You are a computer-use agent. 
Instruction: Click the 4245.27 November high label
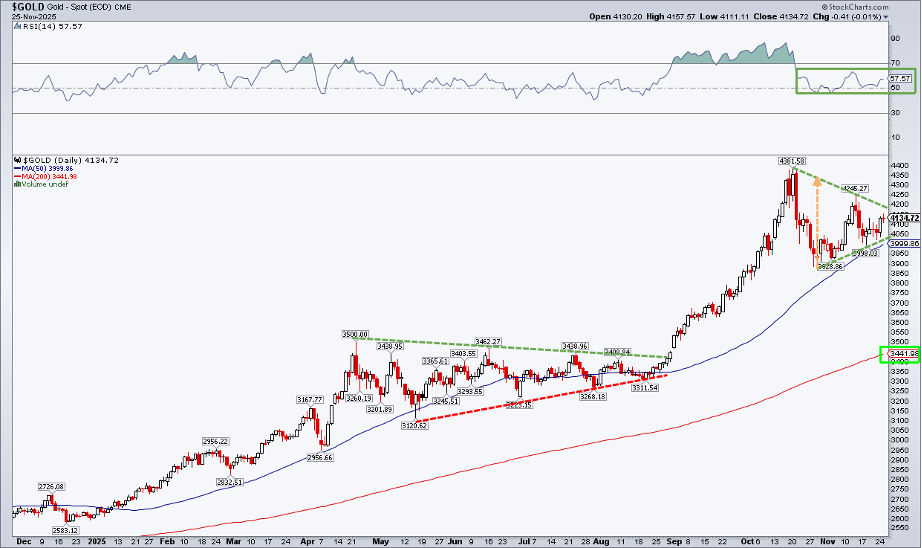[x=854, y=188]
